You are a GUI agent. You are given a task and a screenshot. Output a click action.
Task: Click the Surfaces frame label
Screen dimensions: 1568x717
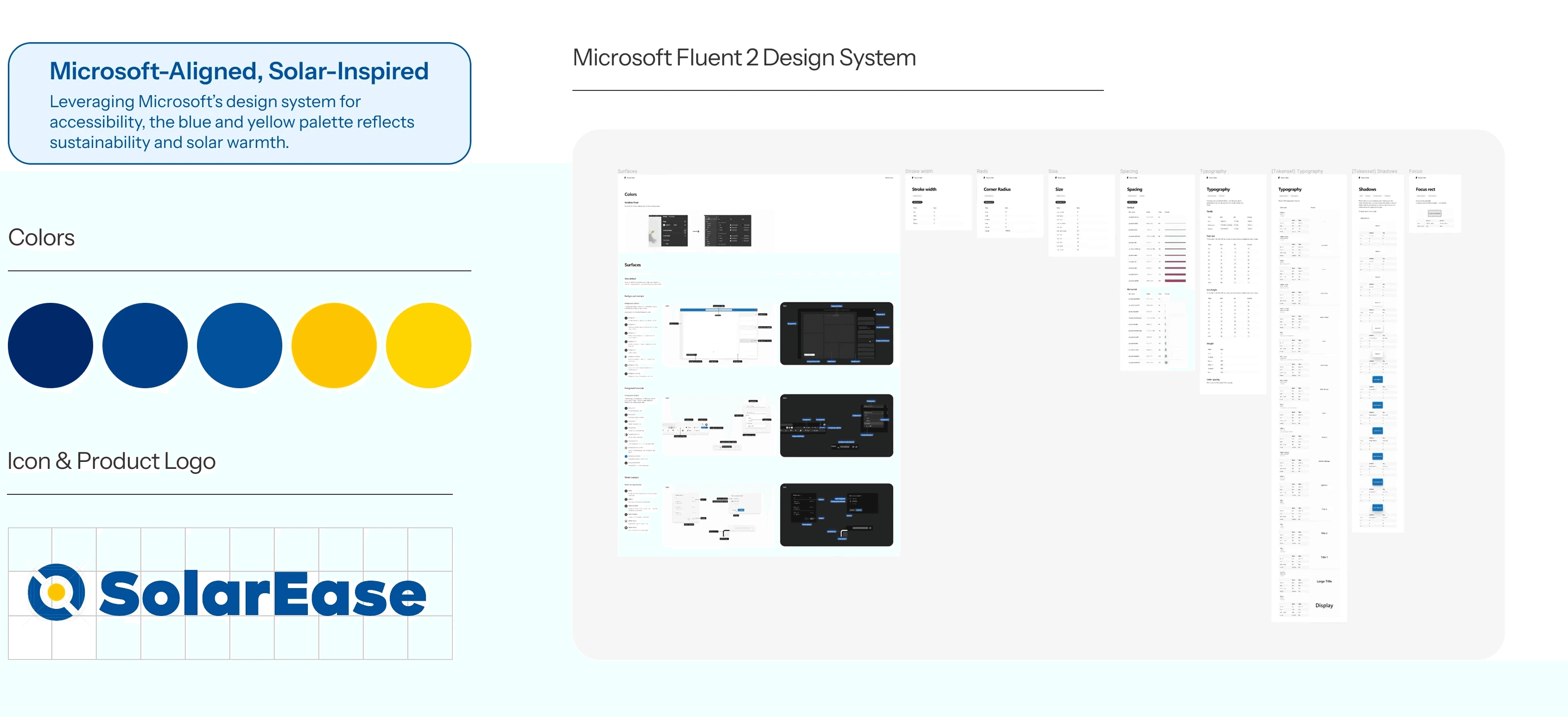click(x=627, y=171)
